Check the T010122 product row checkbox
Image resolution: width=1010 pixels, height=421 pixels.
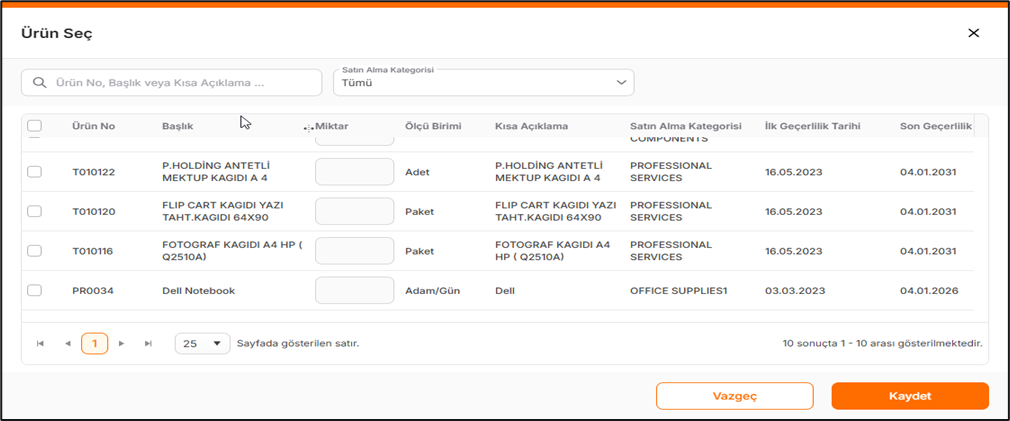pos(34,172)
